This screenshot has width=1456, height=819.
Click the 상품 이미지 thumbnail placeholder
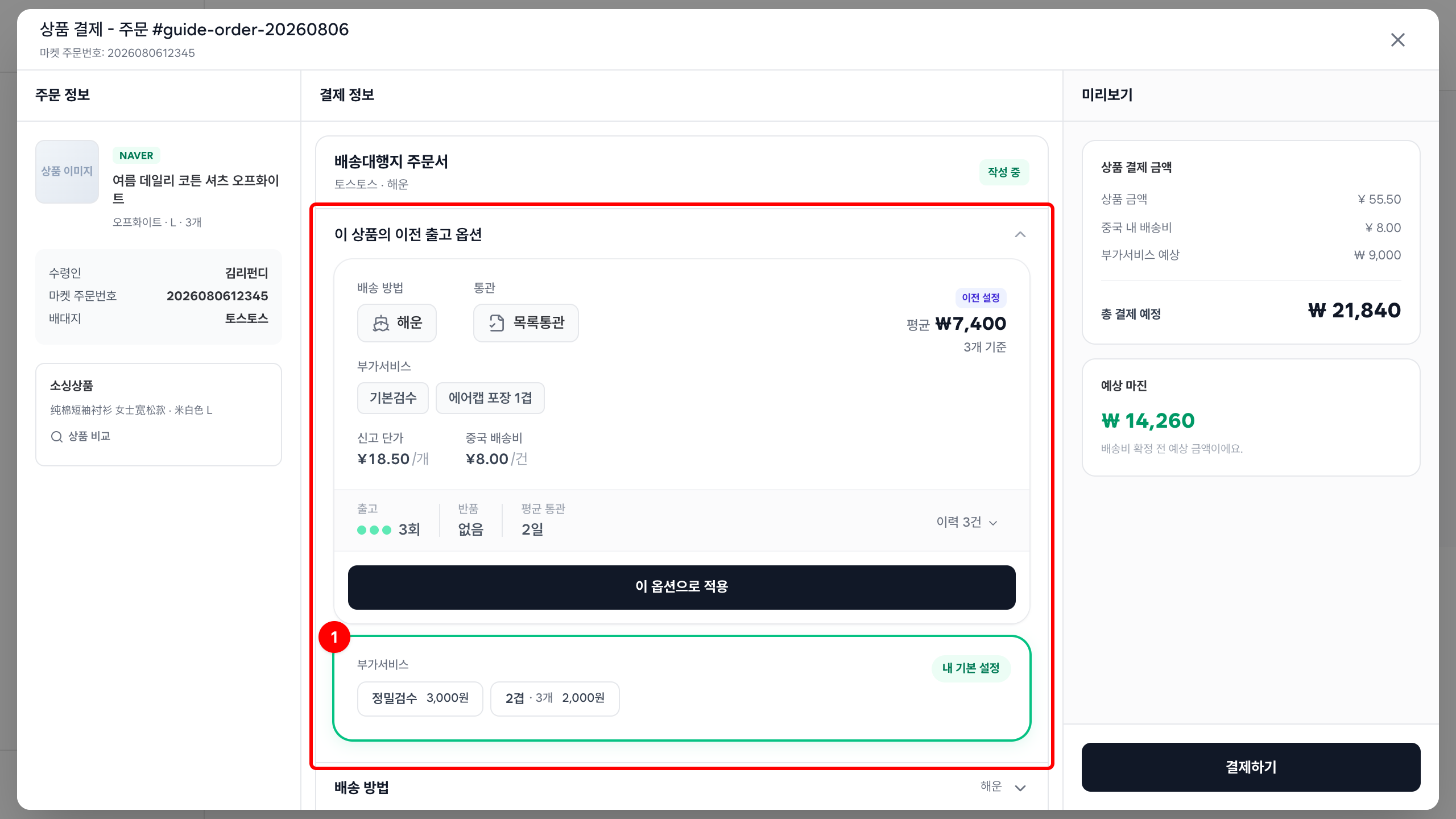pyautogui.click(x=67, y=172)
